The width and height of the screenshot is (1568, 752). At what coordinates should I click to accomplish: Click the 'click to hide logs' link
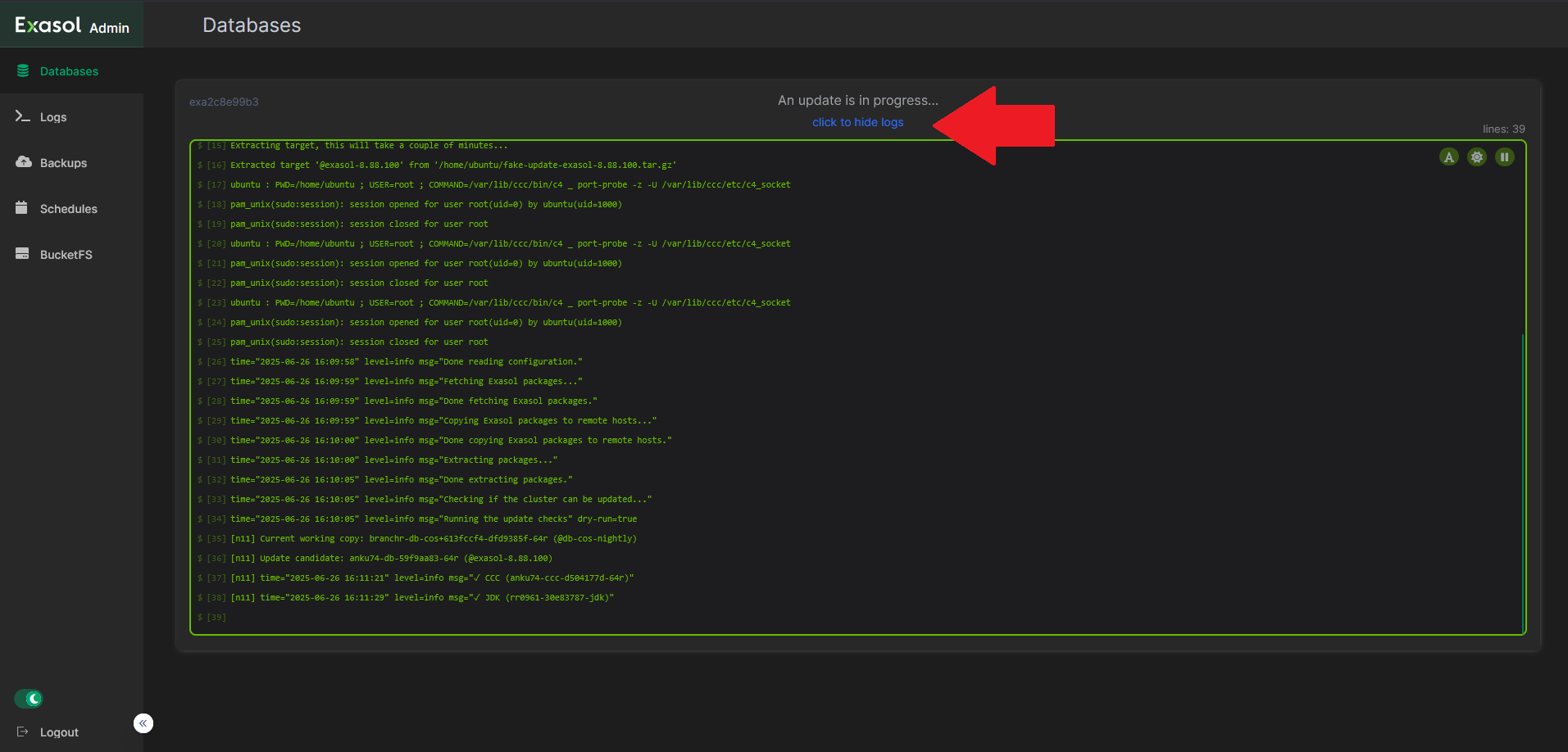tap(857, 122)
